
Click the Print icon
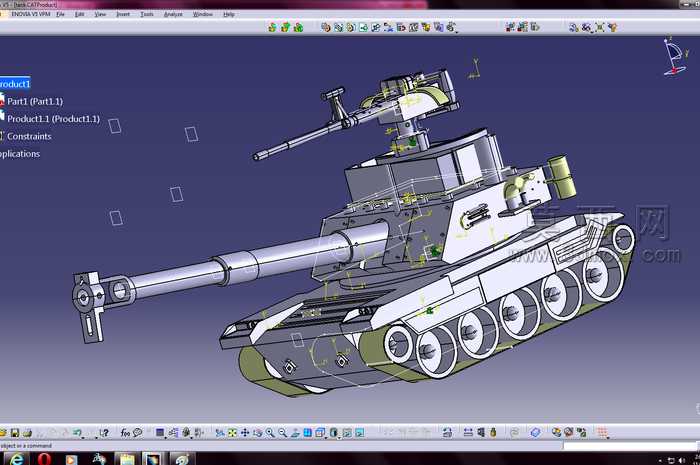click(x=27, y=432)
